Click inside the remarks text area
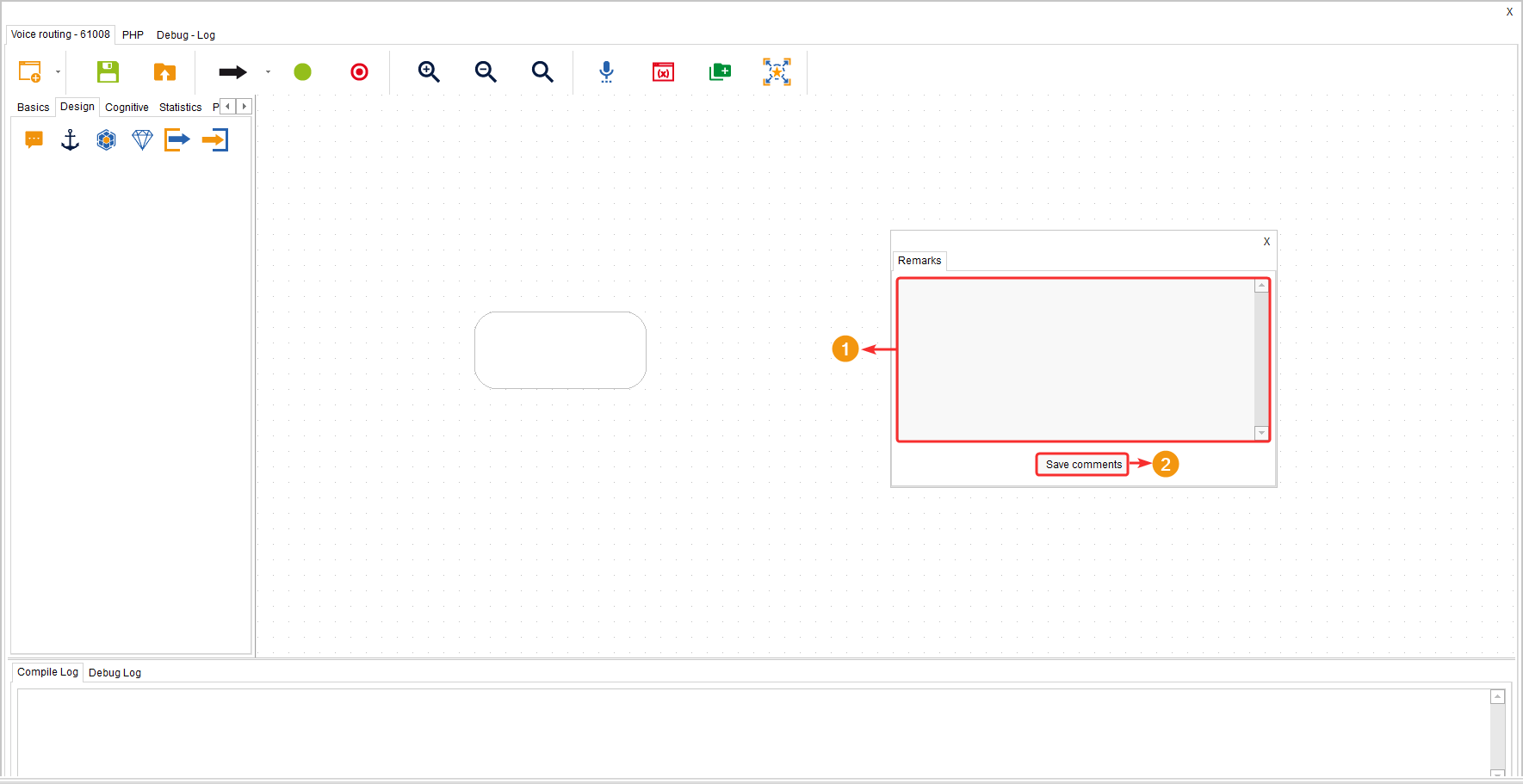 tap(1075, 360)
